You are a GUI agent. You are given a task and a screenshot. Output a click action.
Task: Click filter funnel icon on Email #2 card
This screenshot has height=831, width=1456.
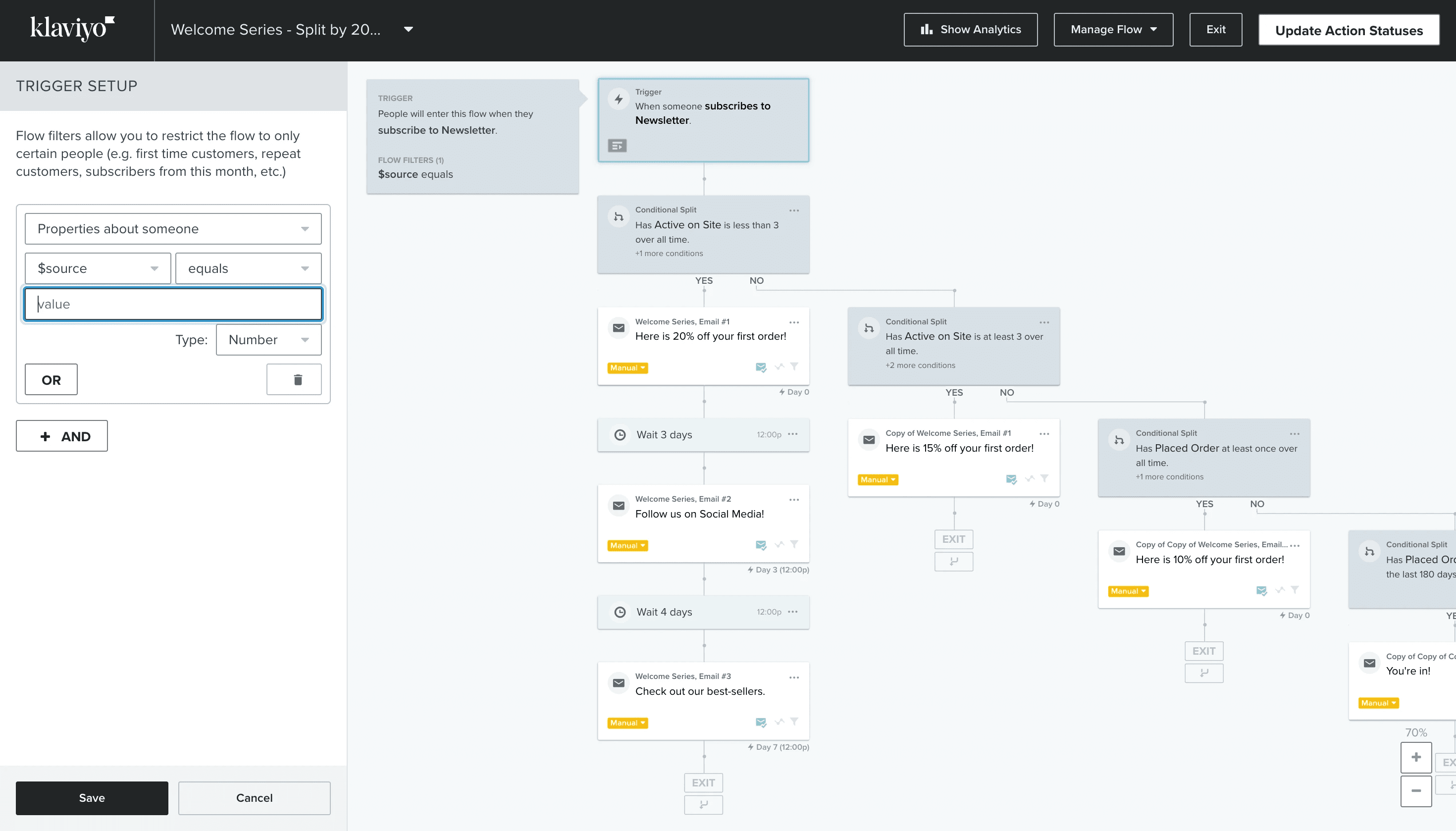[x=794, y=544]
